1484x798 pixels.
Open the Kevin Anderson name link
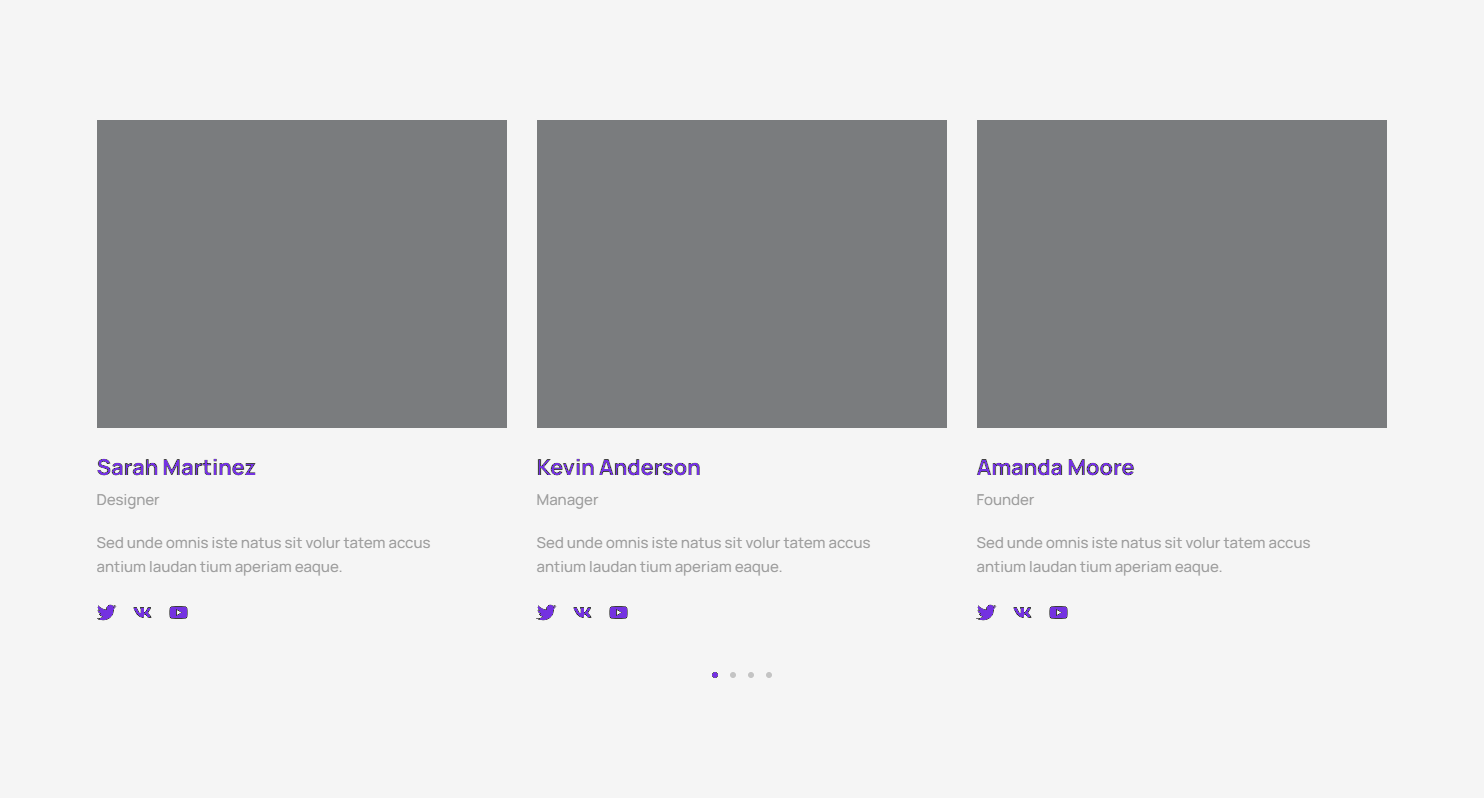click(618, 467)
